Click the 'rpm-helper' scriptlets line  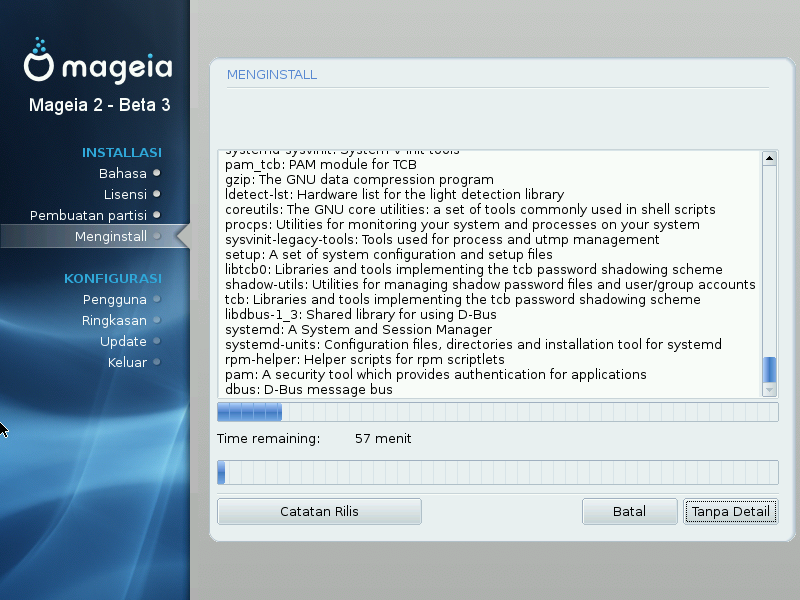point(365,360)
